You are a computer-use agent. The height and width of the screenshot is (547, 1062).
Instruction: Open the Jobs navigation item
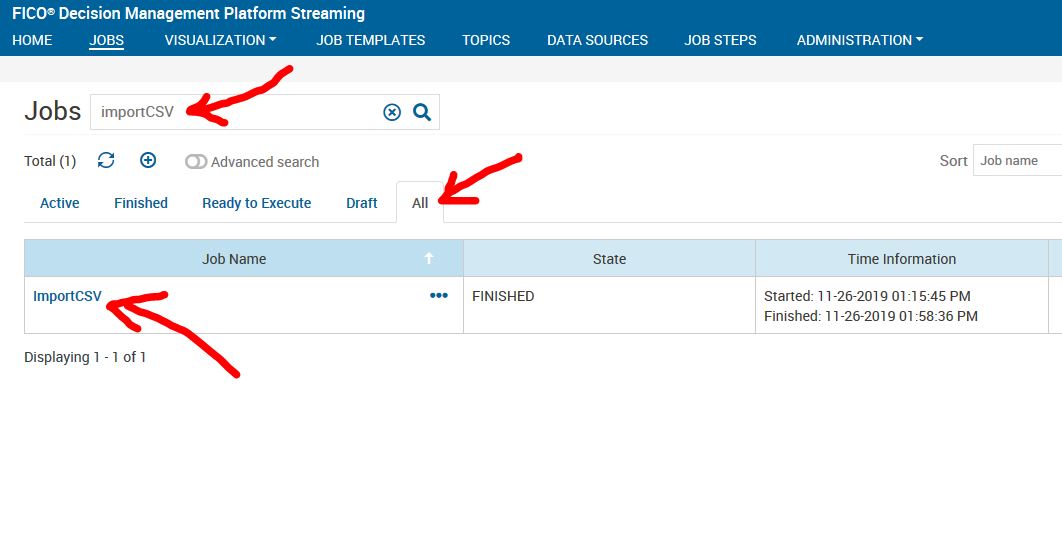pyautogui.click(x=106, y=40)
